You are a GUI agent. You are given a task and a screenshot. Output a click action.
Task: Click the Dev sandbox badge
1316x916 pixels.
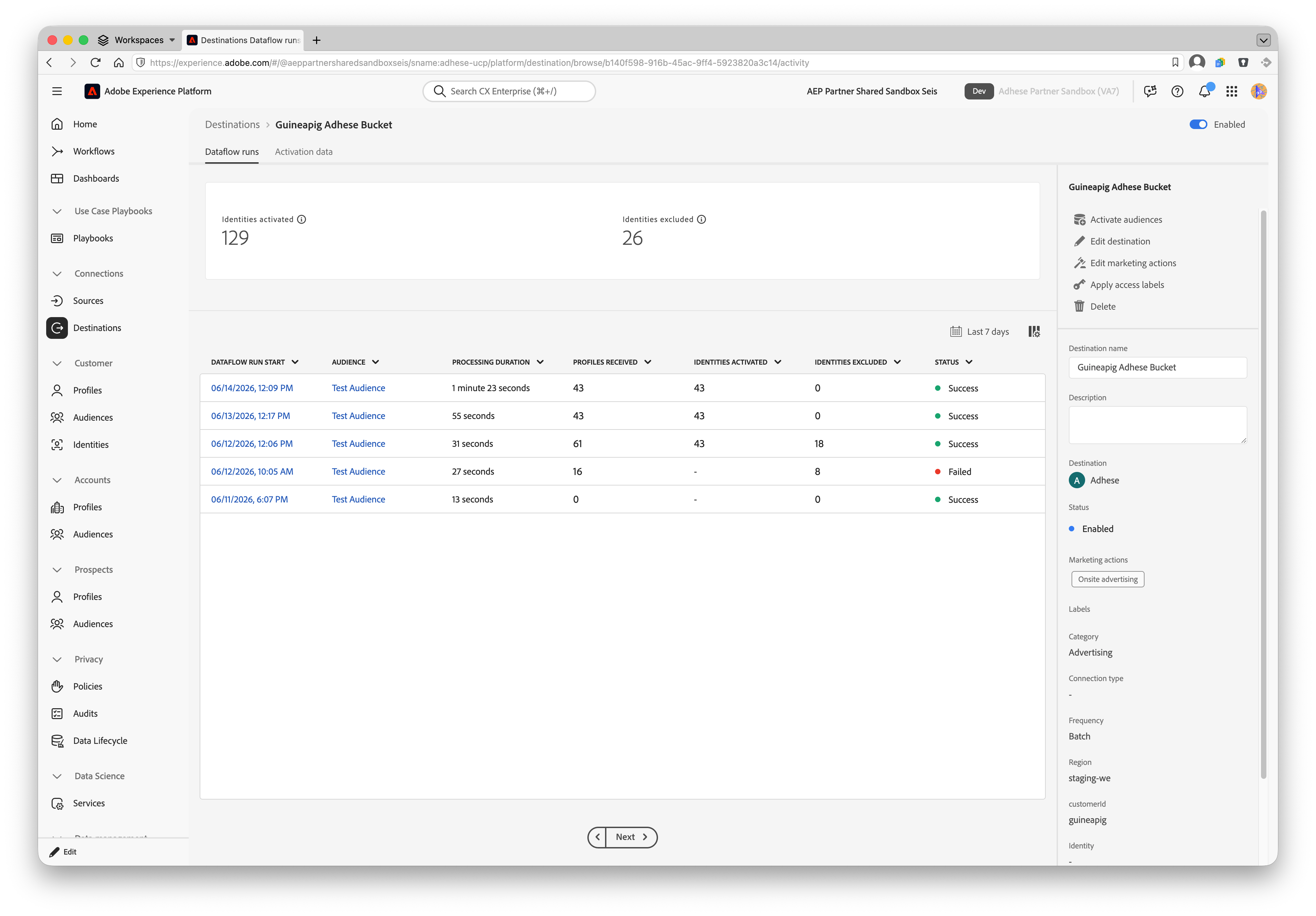coord(979,91)
